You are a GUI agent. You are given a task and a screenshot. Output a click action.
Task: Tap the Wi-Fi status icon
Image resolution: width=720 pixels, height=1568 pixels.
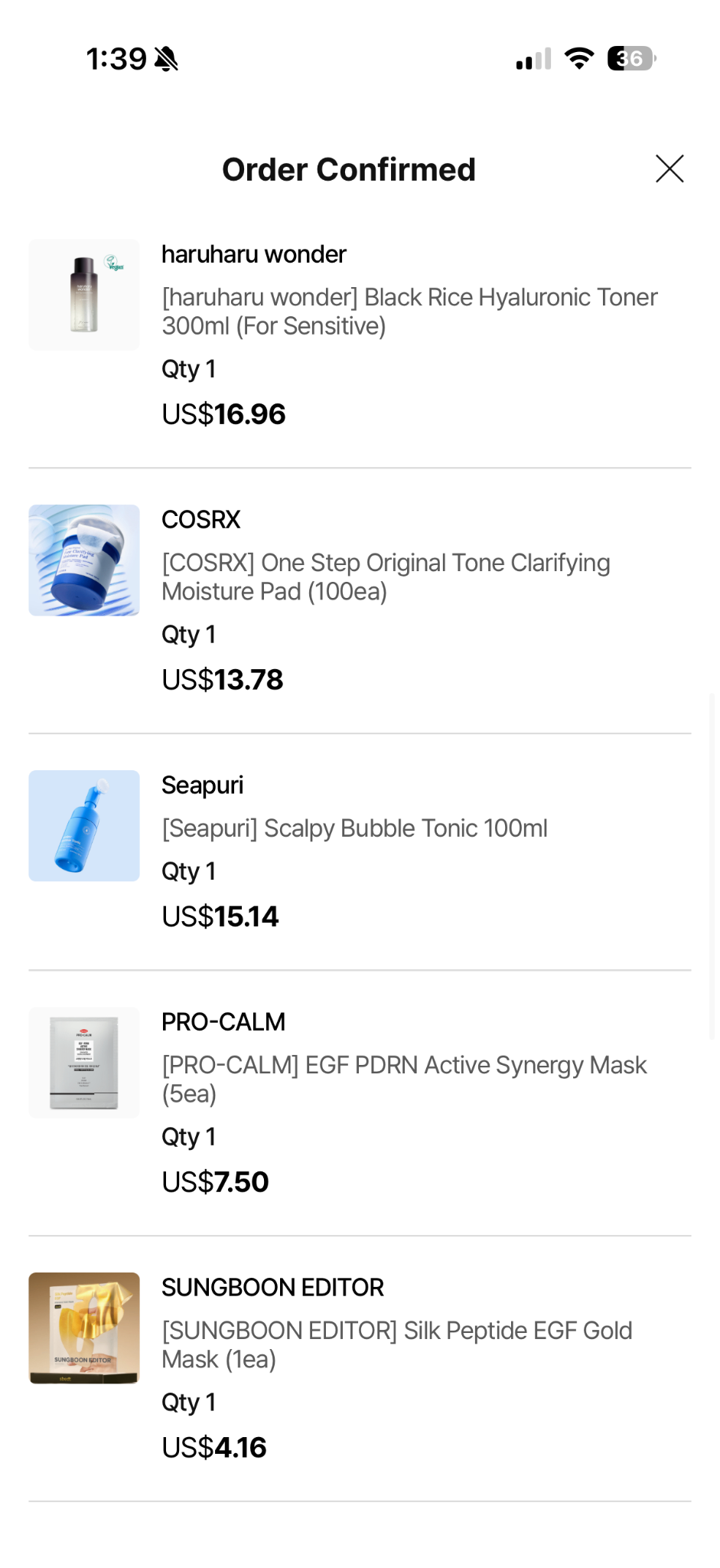pyautogui.click(x=579, y=58)
